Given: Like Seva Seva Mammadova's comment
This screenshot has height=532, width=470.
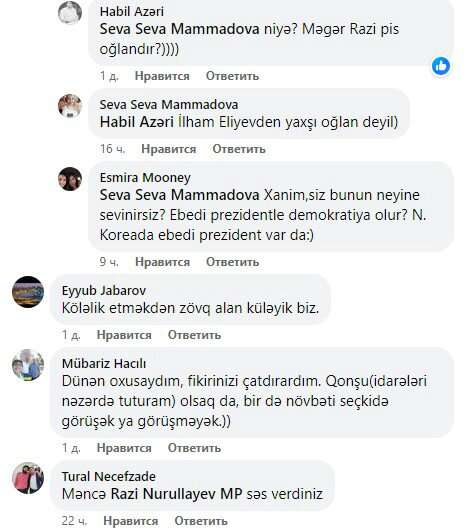Looking at the screenshot, I should (169, 149).
